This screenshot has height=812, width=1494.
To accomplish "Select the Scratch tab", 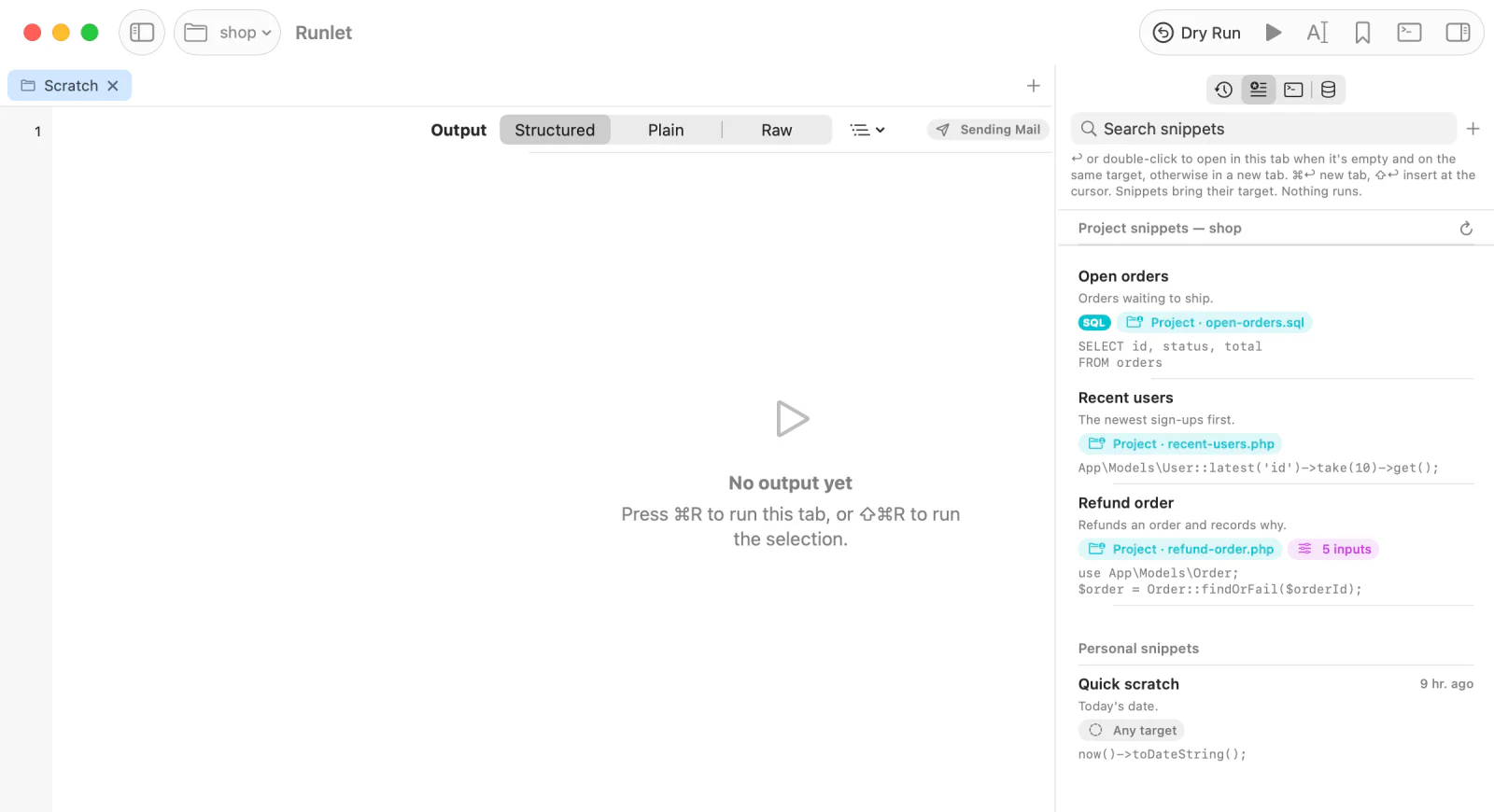I will (70, 86).
